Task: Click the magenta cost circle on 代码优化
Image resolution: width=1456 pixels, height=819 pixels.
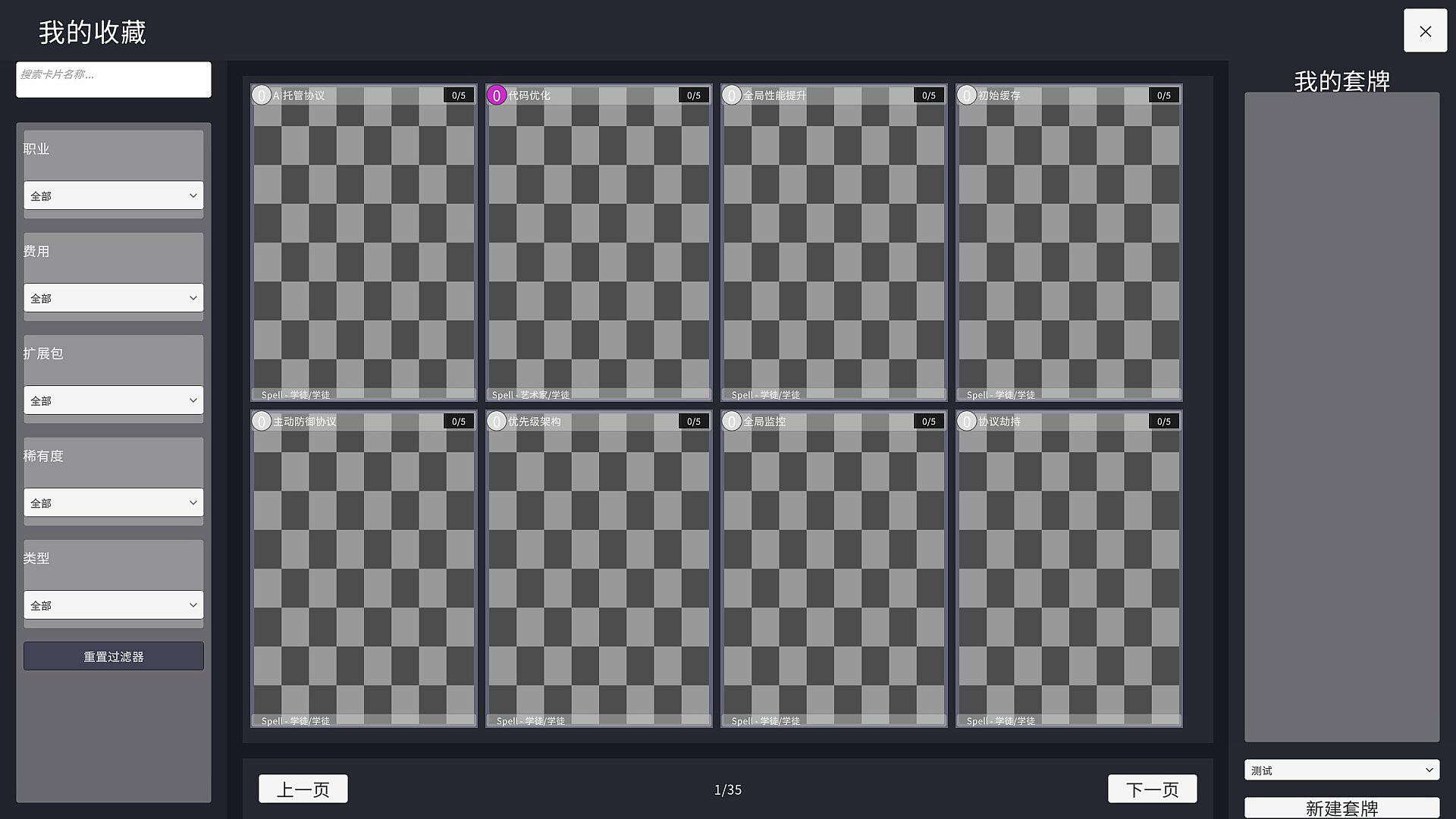Action: pyautogui.click(x=497, y=96)
